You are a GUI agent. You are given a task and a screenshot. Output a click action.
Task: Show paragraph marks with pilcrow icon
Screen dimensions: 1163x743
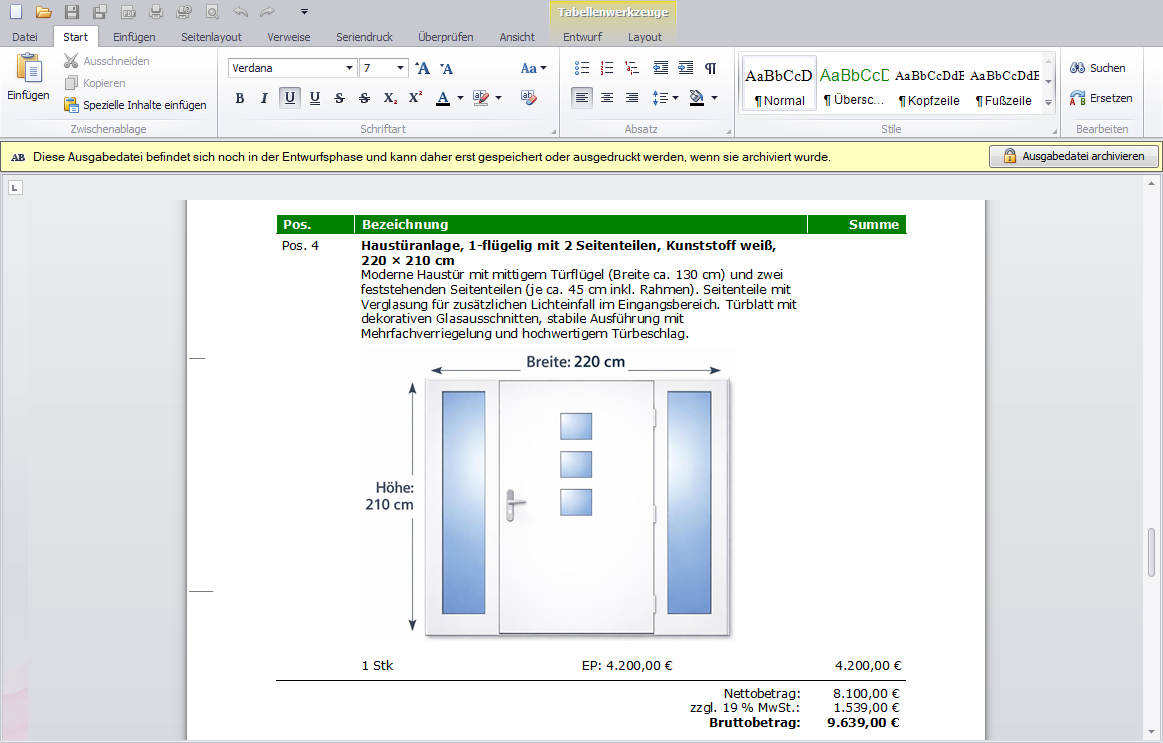(710, 68)
